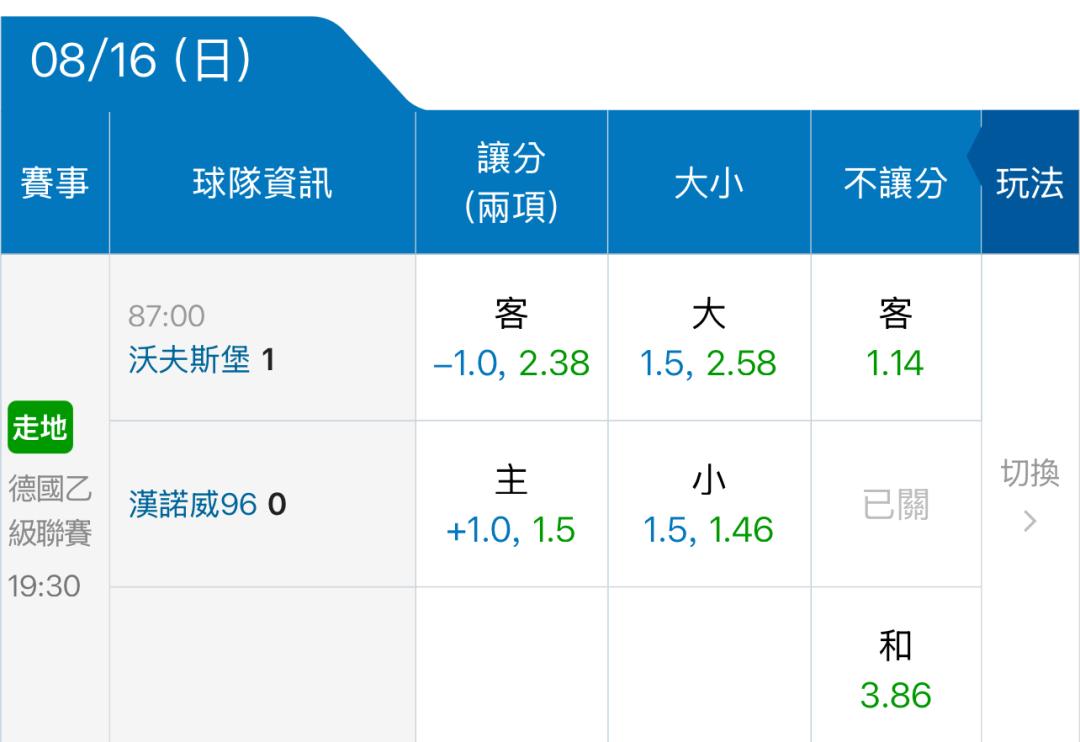Click the 切換 chevron arrow icon
Viewport: 1080px width, 742px height.
click(x=1030, y=521)
